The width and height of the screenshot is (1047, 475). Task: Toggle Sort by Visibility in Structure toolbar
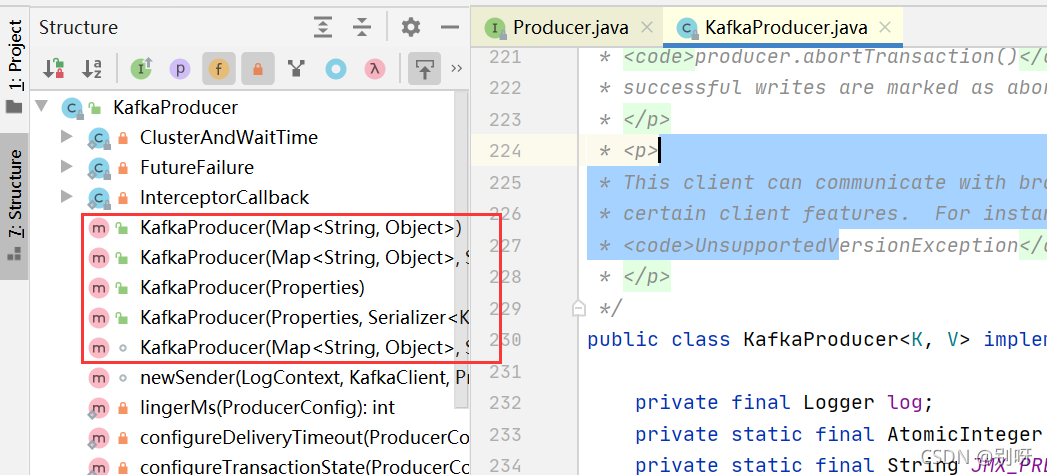[53, 68]
